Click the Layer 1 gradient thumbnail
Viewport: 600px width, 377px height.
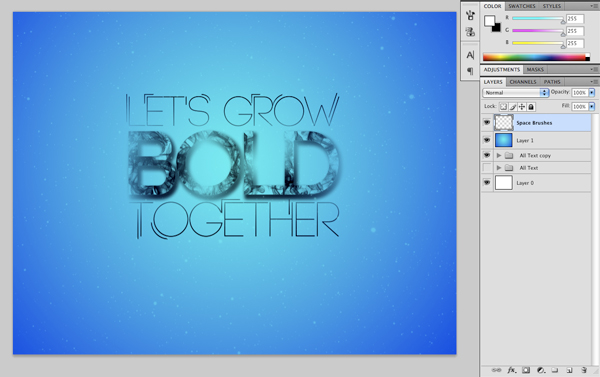(x=504, y=140)
